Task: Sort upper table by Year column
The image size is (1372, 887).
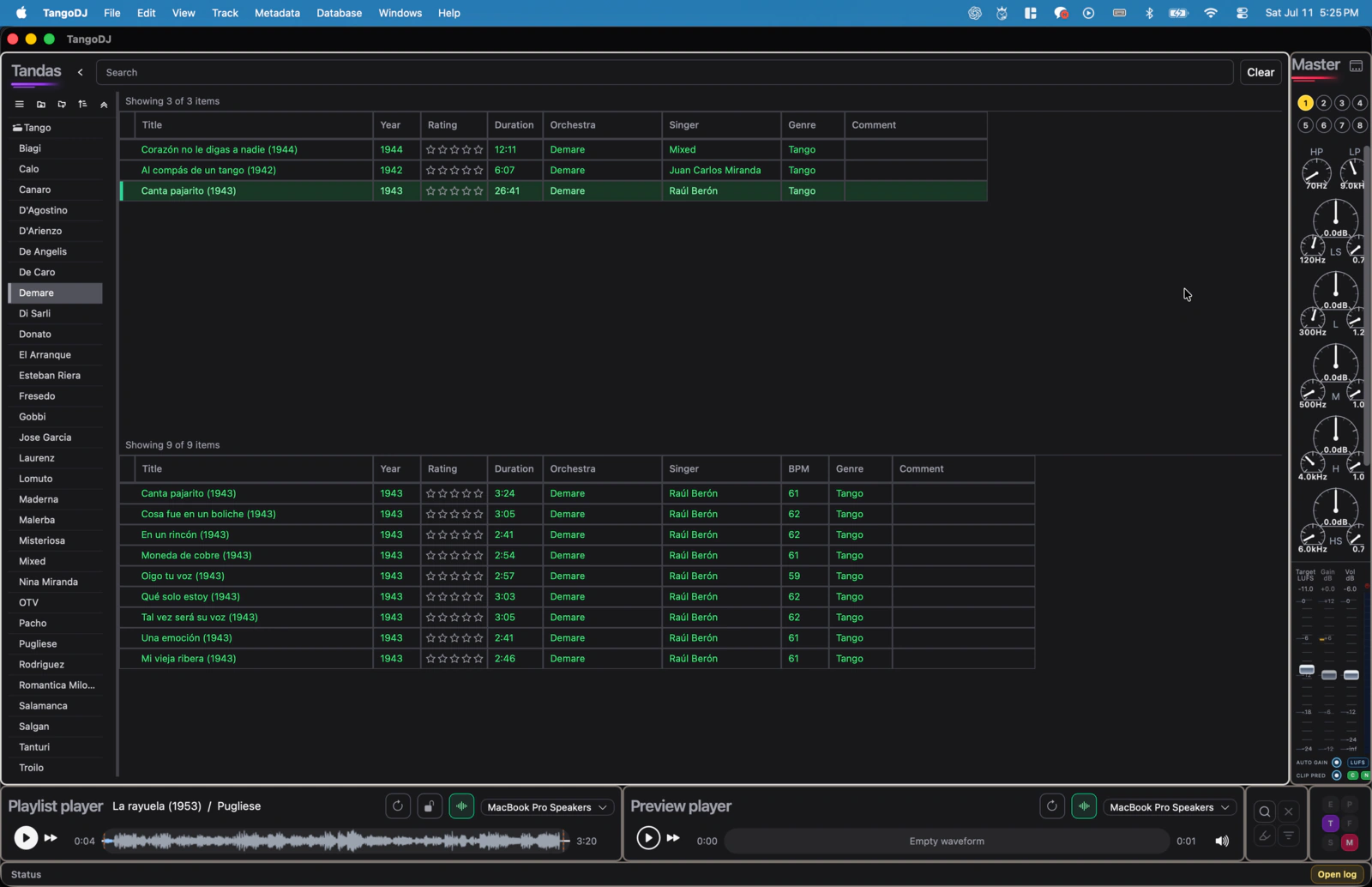Action: pos(396,125)
